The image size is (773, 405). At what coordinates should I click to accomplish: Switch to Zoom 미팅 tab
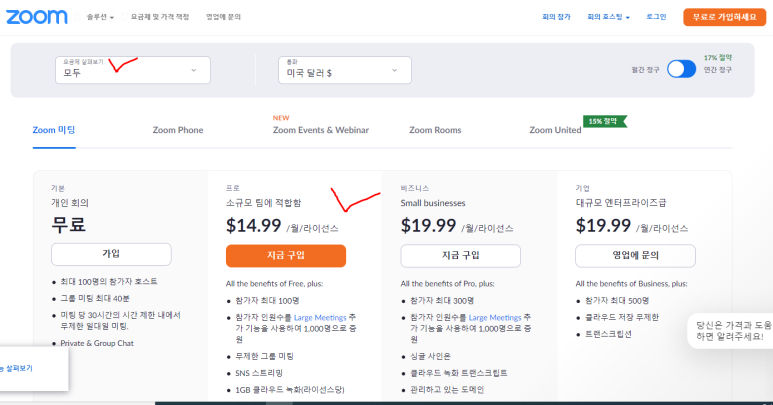click(x=54, y=130)
